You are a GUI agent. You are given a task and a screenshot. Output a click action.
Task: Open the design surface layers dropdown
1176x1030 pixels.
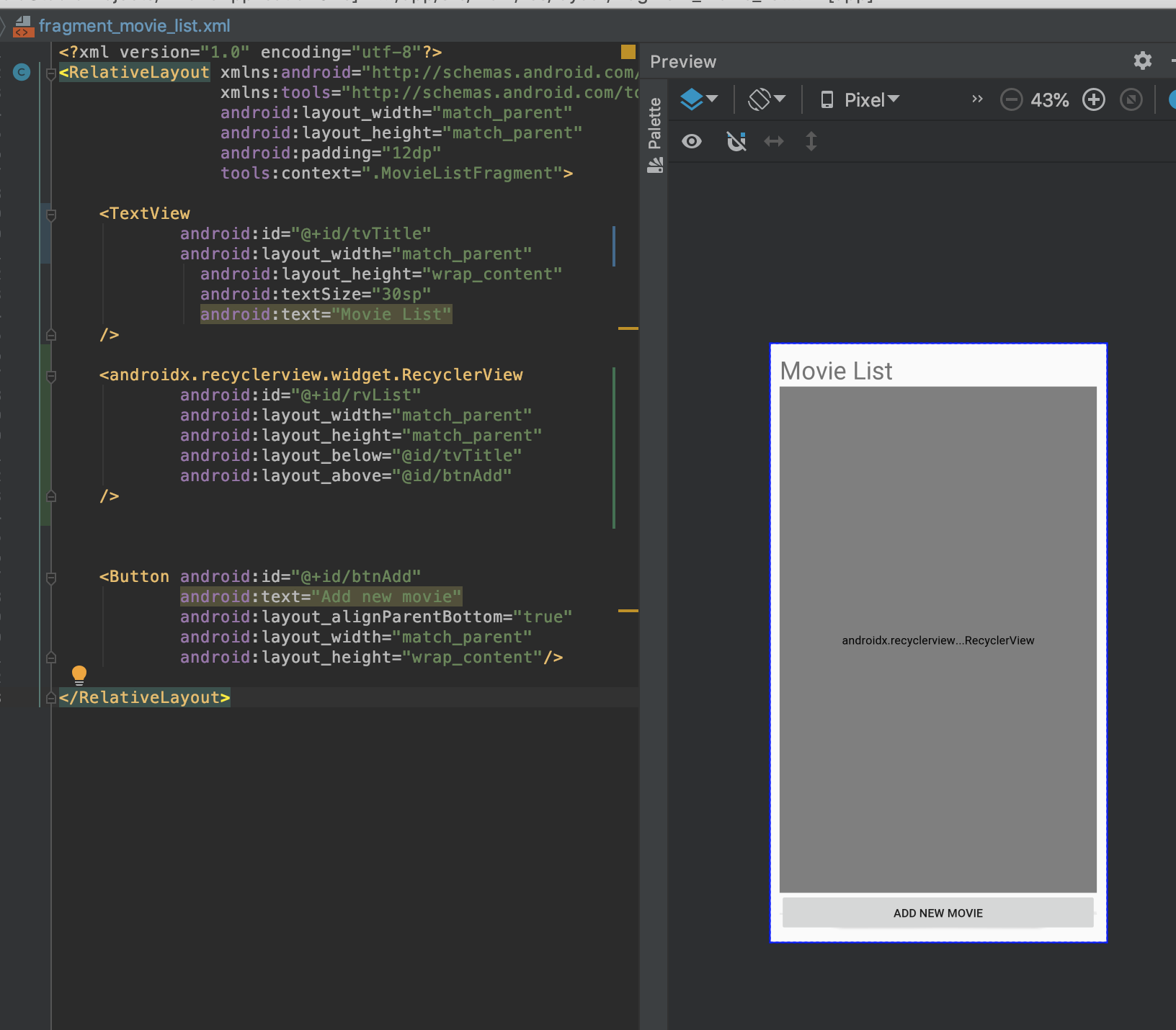[698, 99]
